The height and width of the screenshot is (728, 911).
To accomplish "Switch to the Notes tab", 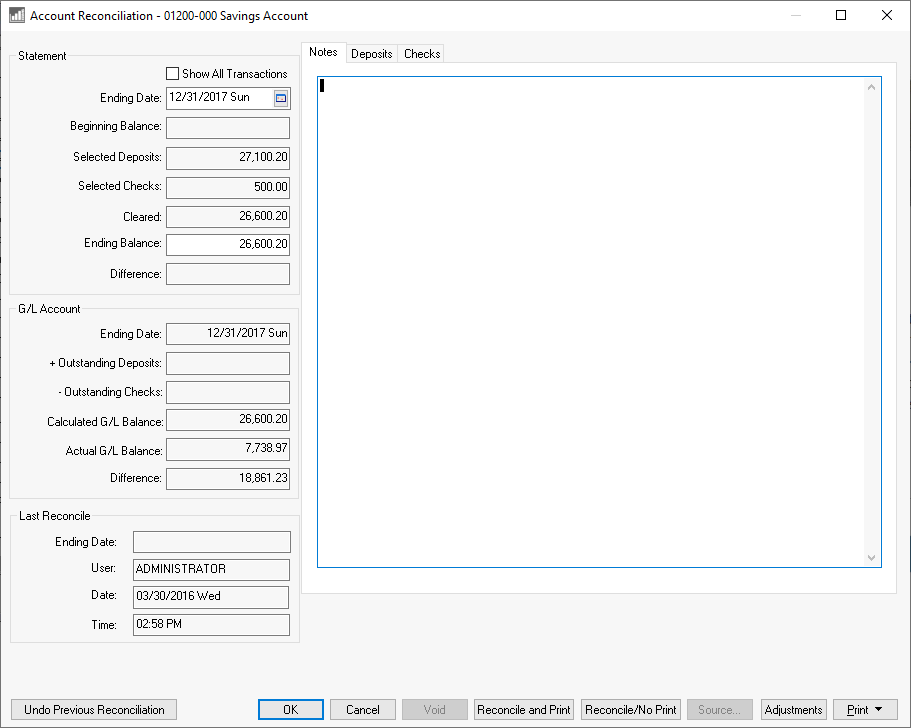I will pyautogui.click(x=323, y=52).
